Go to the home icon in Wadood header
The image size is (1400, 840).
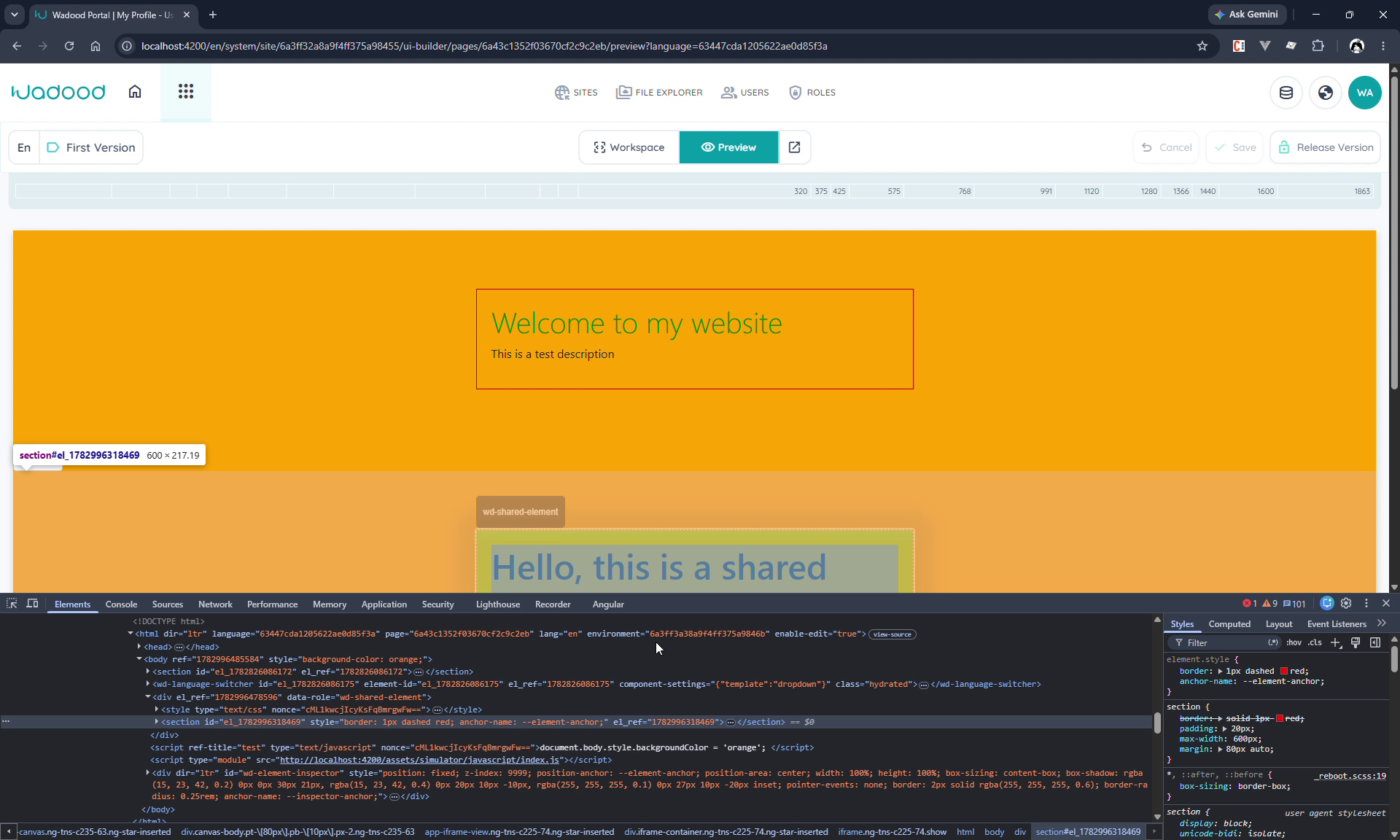pyautogui.click(x=135, y=92)
